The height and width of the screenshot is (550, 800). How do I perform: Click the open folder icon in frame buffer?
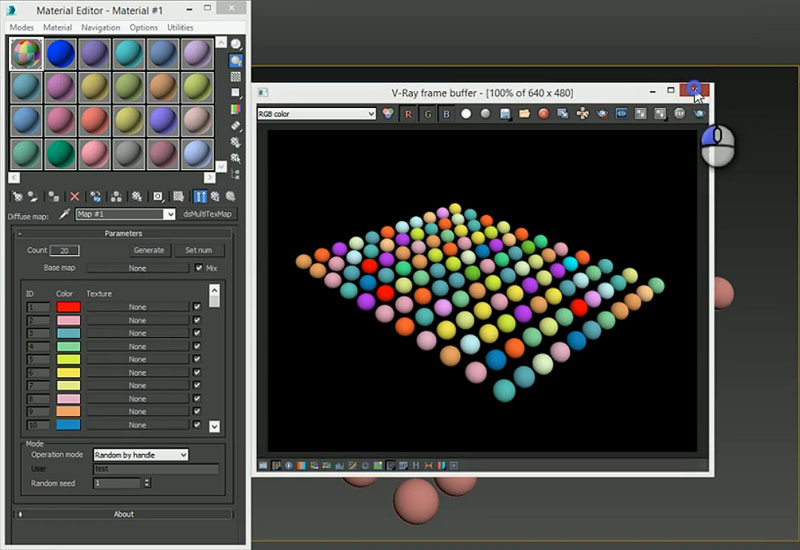tap(525, 114)
